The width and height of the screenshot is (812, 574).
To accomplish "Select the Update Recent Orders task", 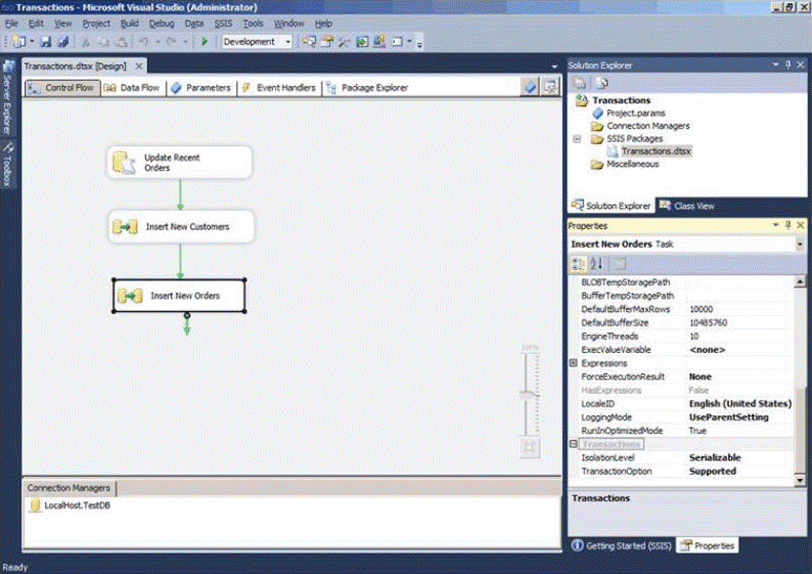I will (x=180, y=162).
